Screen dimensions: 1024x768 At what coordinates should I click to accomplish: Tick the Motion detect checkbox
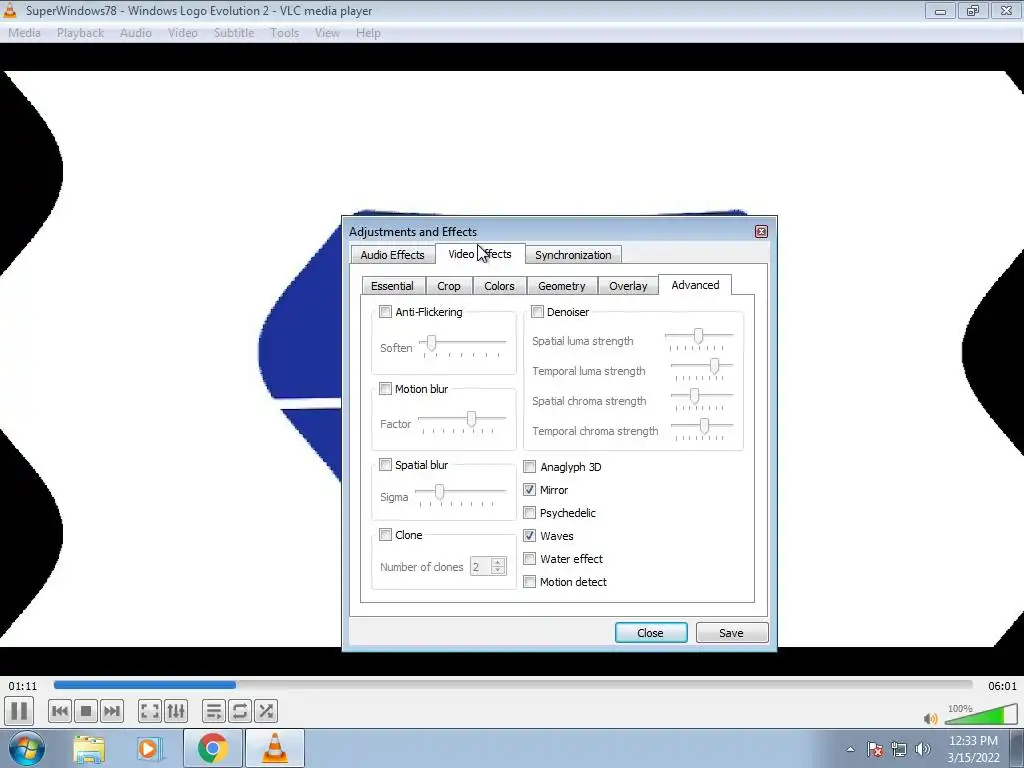point(530,581)
